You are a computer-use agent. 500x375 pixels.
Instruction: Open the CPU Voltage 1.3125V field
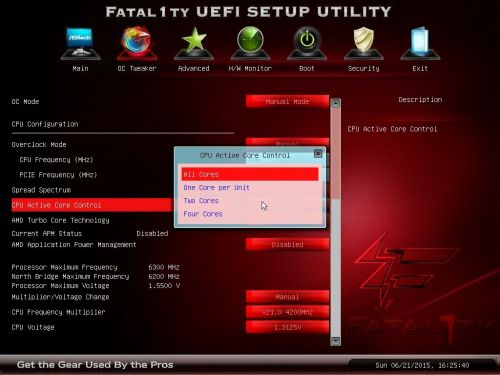point(287,327)
